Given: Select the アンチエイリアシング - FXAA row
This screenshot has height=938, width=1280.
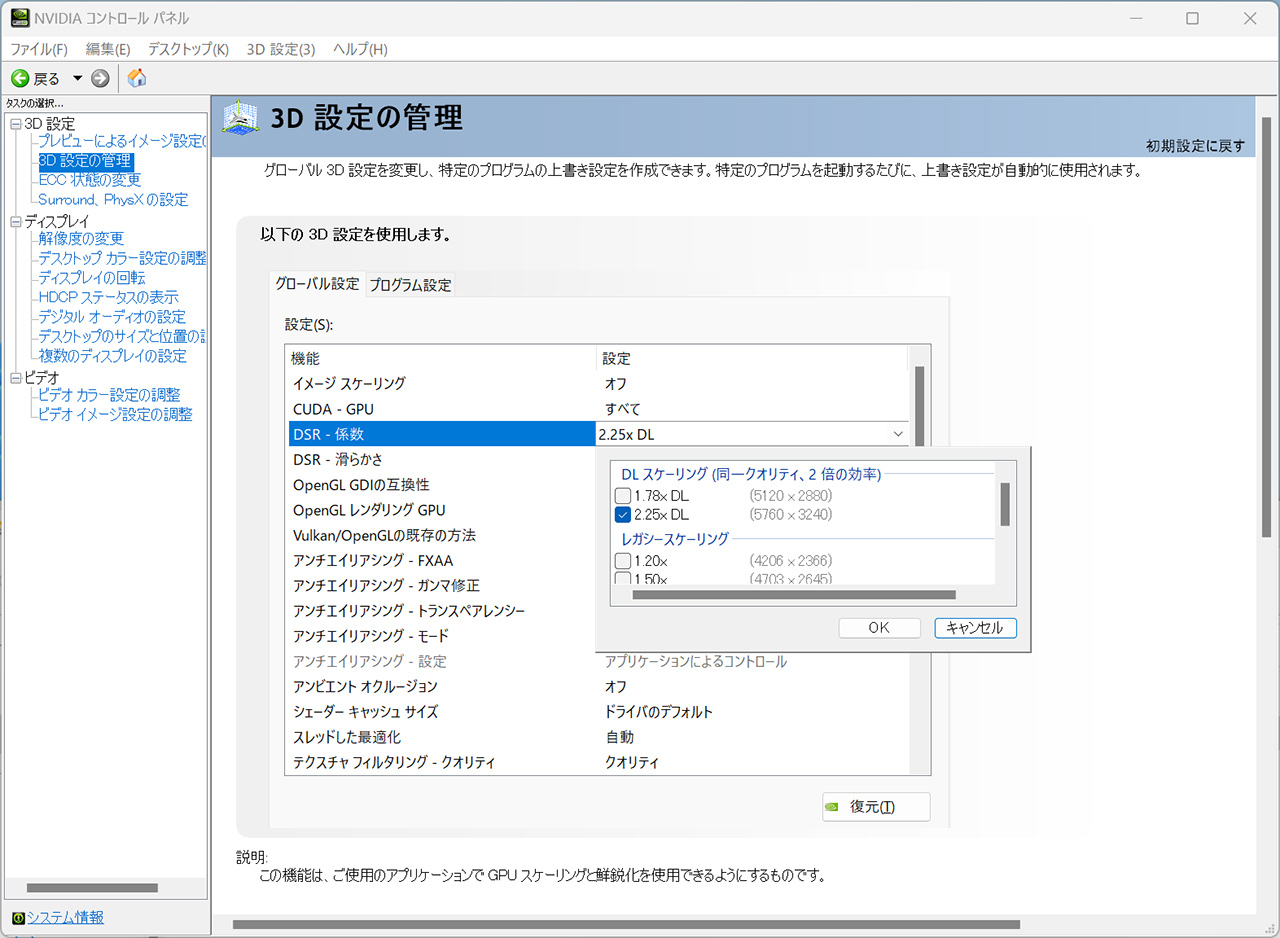Looking at the screenshot, I should pyautogui.click(x=440, y=560).
